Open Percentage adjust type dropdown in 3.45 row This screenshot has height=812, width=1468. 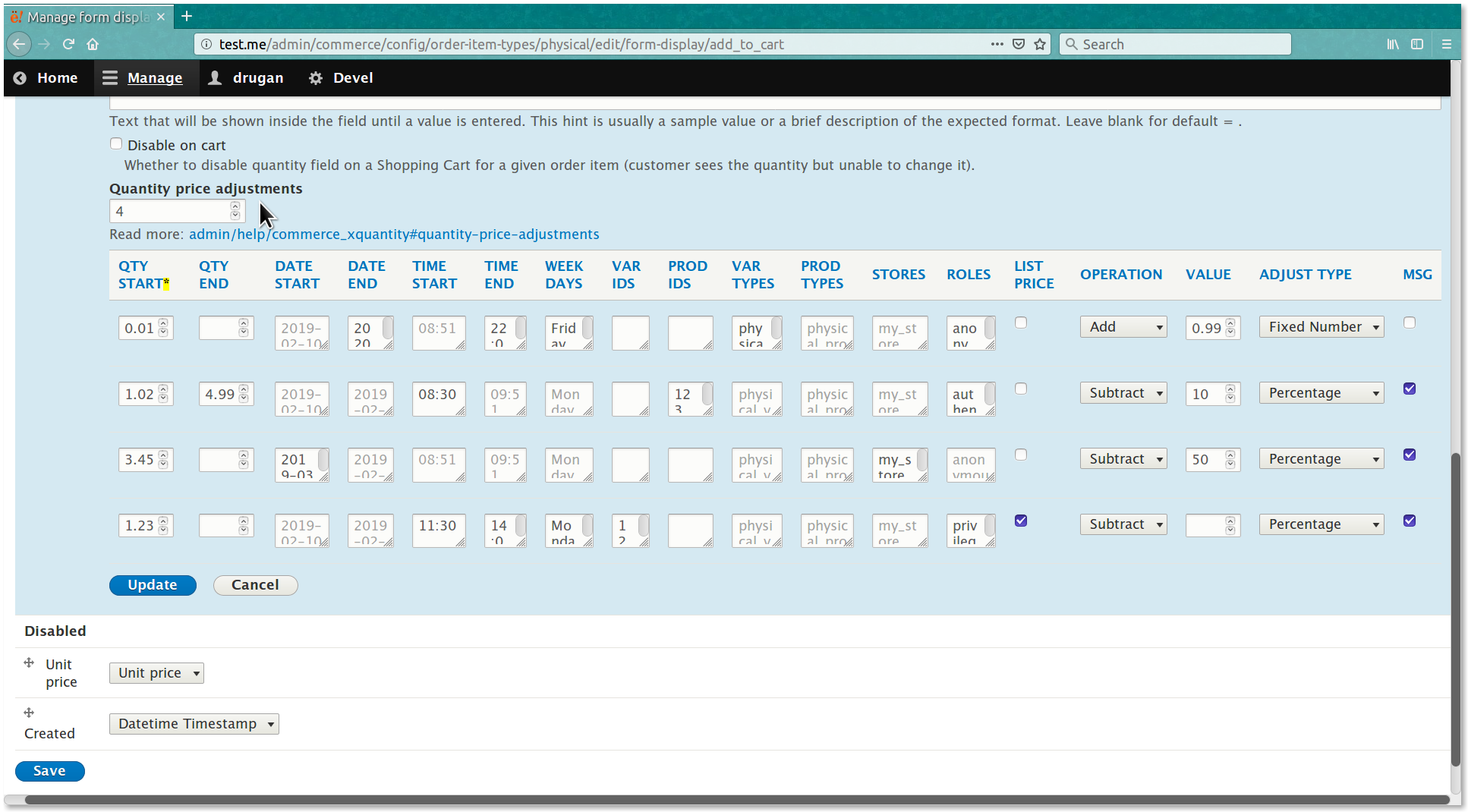pyautogui.click(x=1322, y=459)
